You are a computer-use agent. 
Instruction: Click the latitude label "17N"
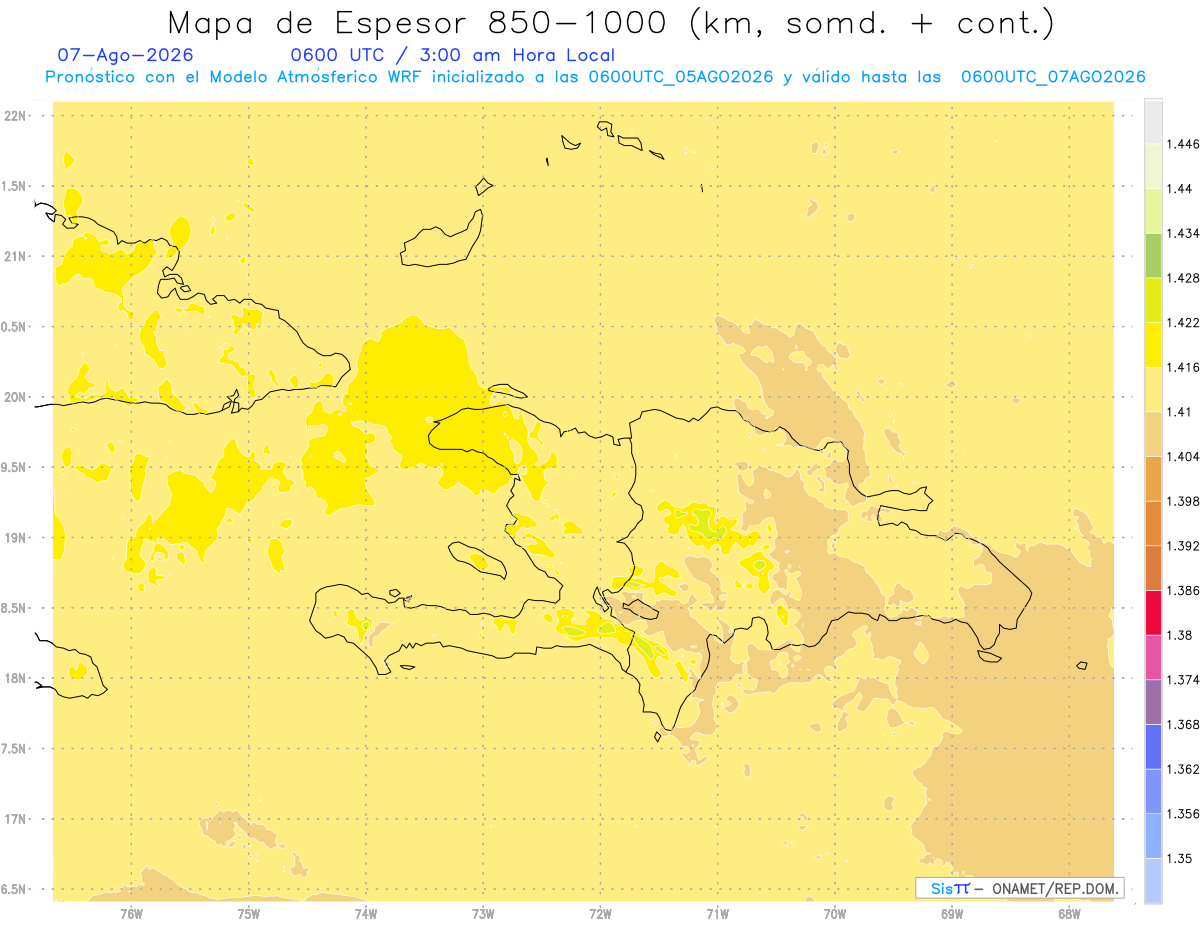pos(14,819)
